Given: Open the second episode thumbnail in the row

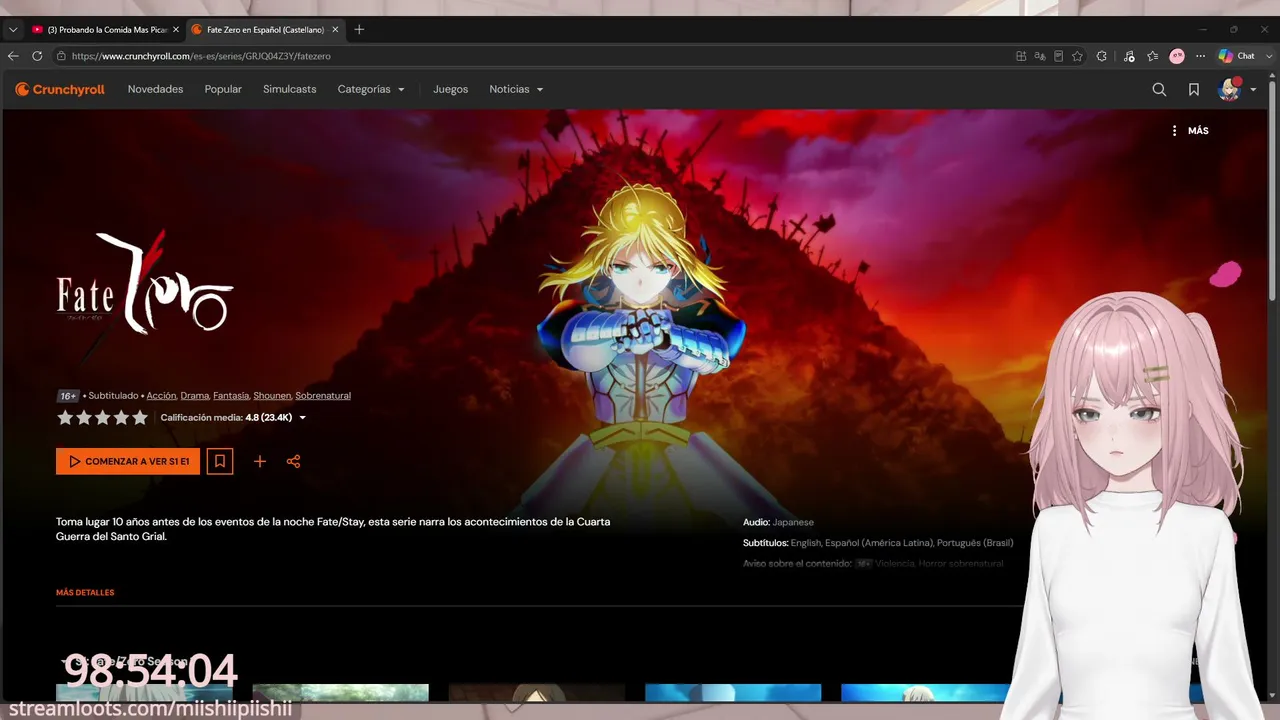Looking at the screenshot, I should pos(340,692).
